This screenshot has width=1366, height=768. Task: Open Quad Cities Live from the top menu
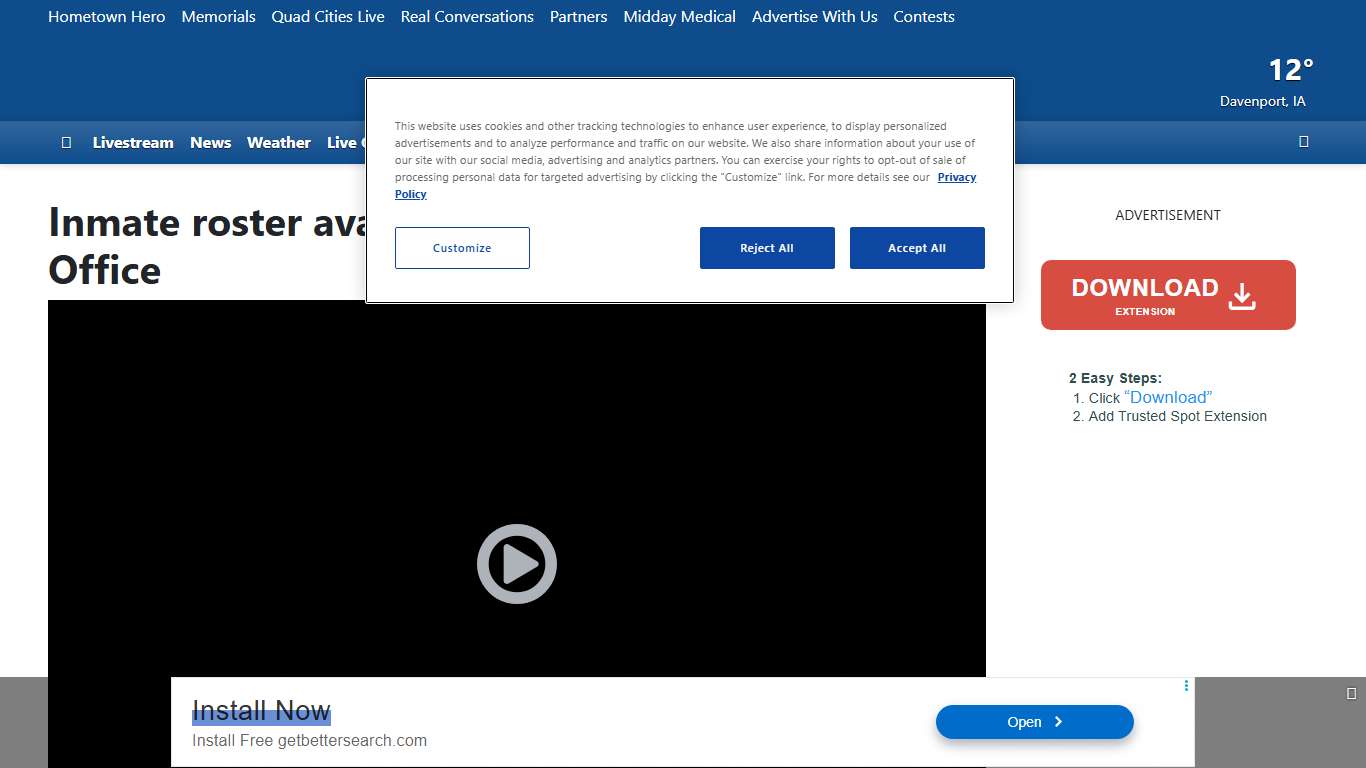(x=328, y=17)
